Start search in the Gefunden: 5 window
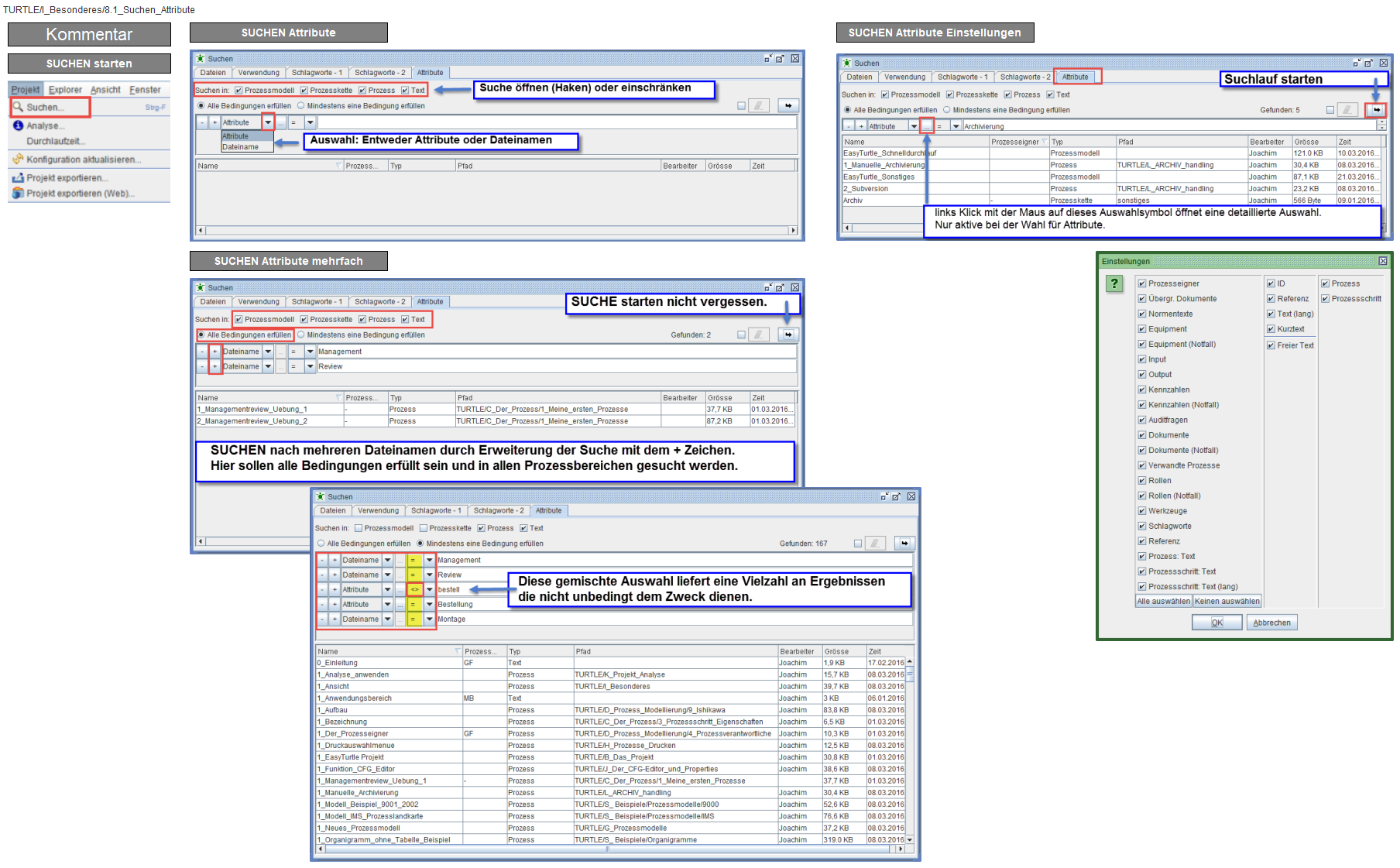The width and height of the screenshot is (1400, 868). tap(1376, 110)
